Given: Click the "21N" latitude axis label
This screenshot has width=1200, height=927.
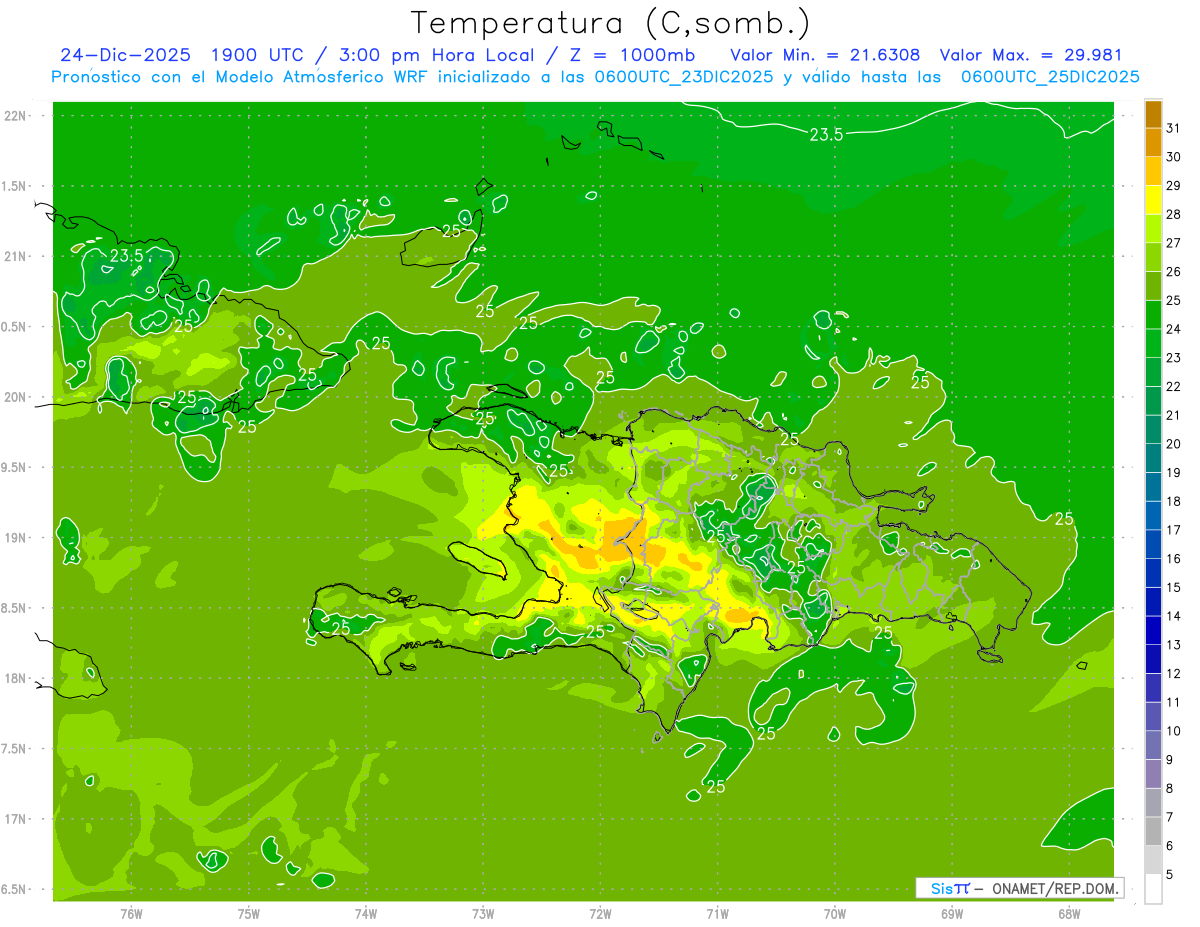Looking at the screenshot, I should coord(16,256).
